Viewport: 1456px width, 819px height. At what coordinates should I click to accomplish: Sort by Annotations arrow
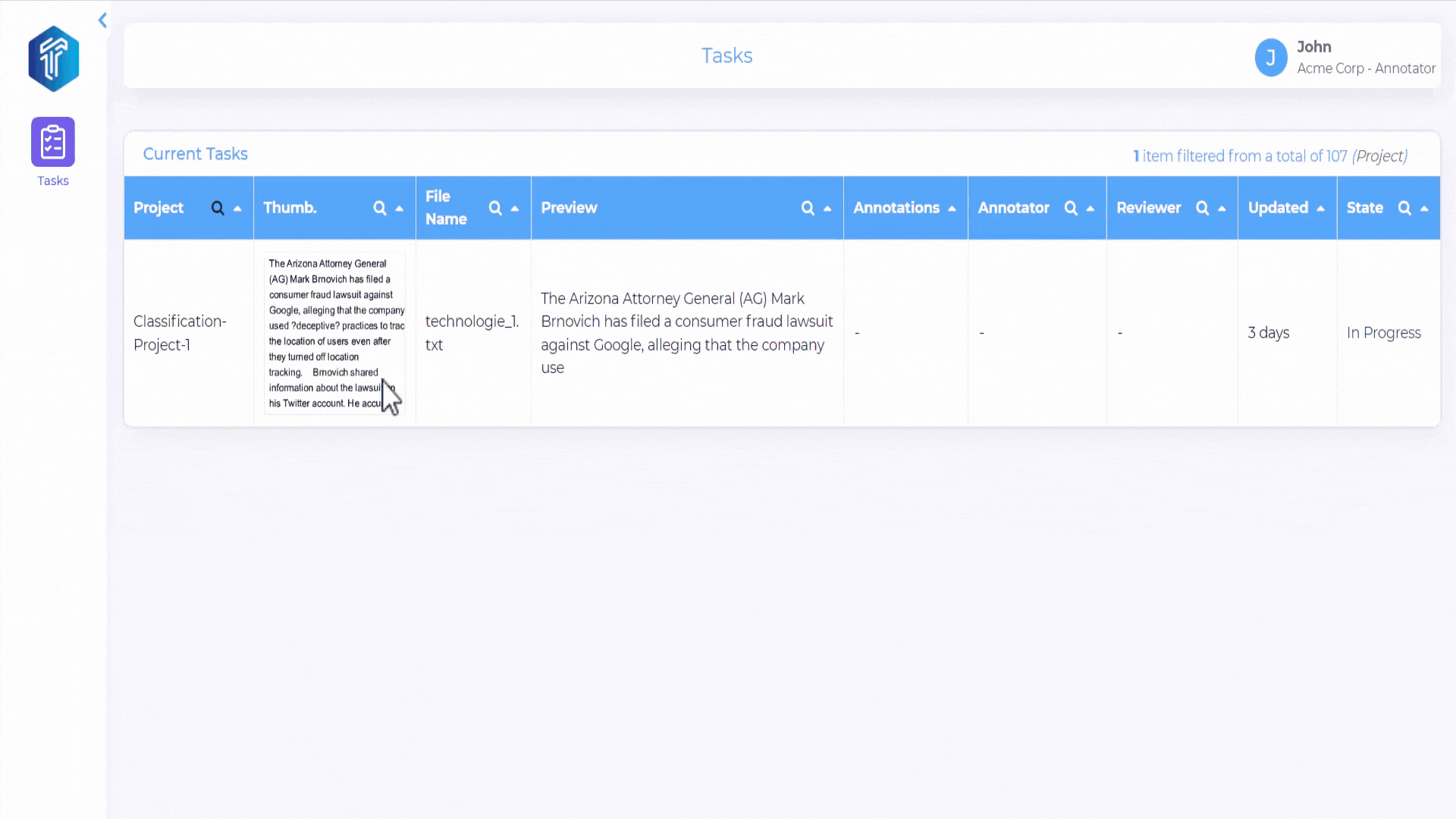coord(952,209)
